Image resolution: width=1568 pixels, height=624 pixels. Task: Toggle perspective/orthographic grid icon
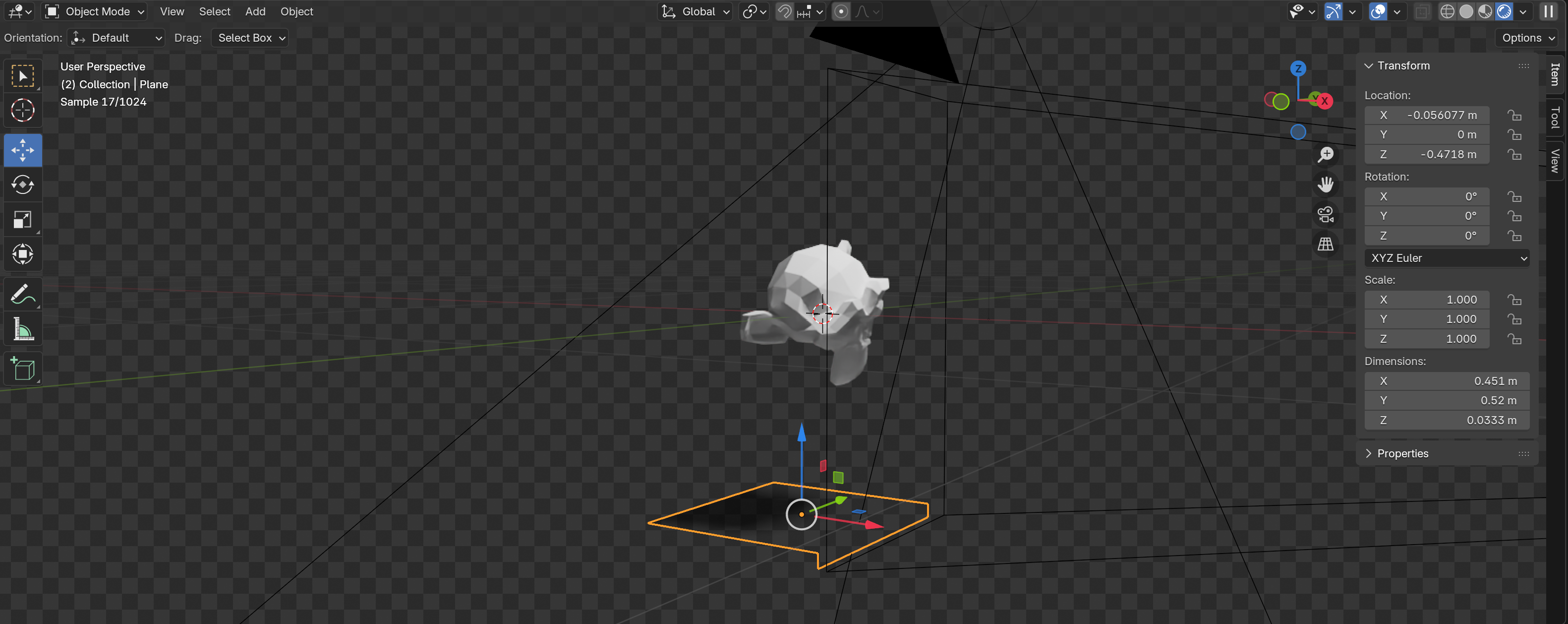[x=1325, y=244]
